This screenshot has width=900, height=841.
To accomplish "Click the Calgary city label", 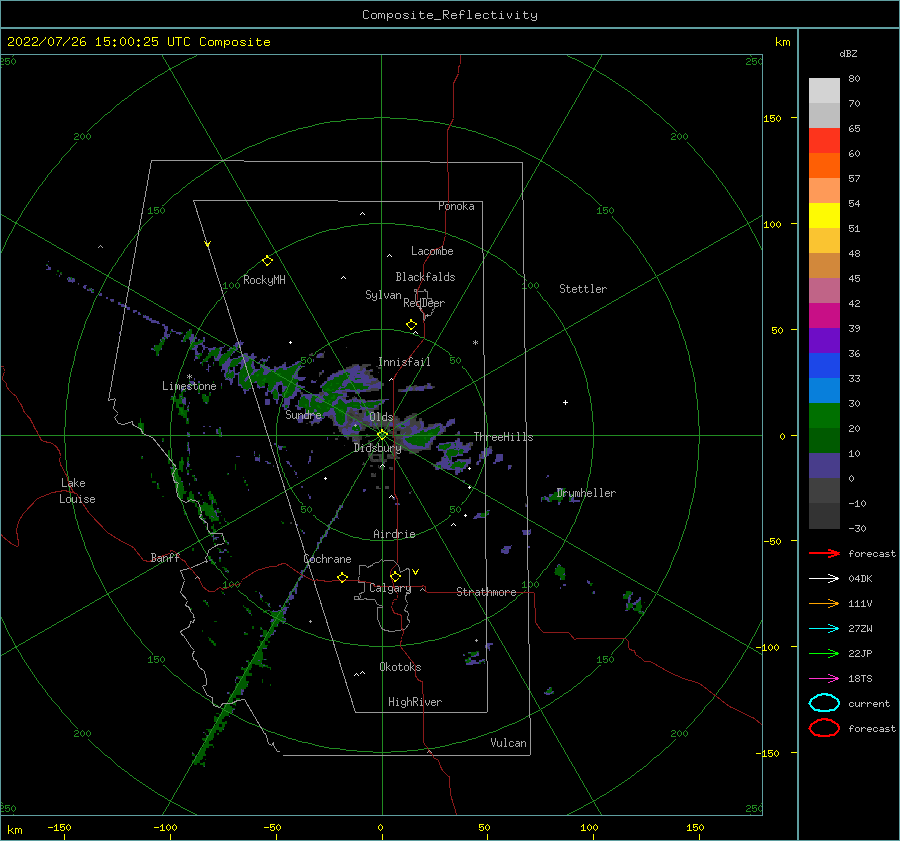I will click(x=390, y=588).
